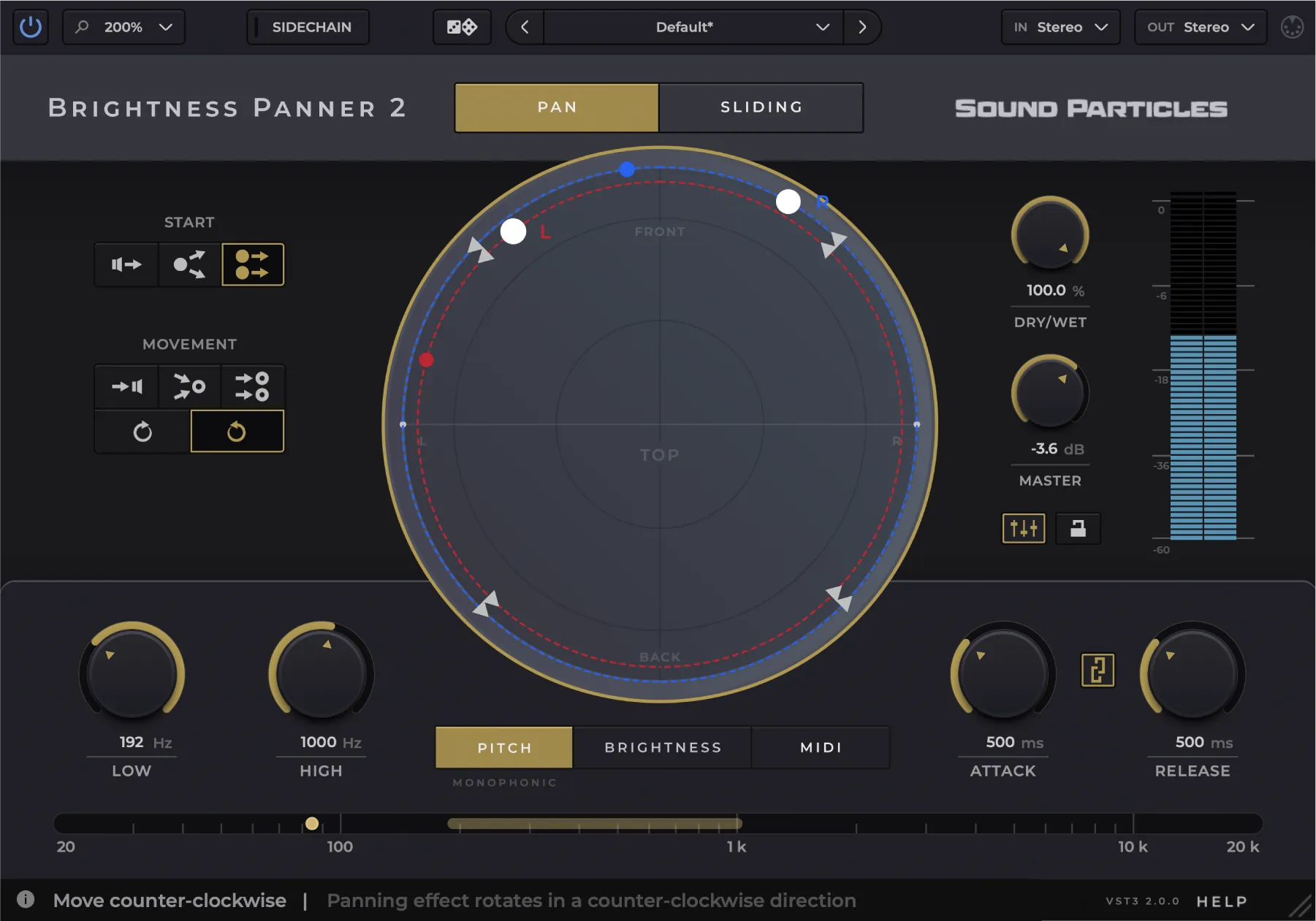This screenshot has width=1316, height=921.
Task: Click the dice randomize icon
Action: (x=462, y=27)
